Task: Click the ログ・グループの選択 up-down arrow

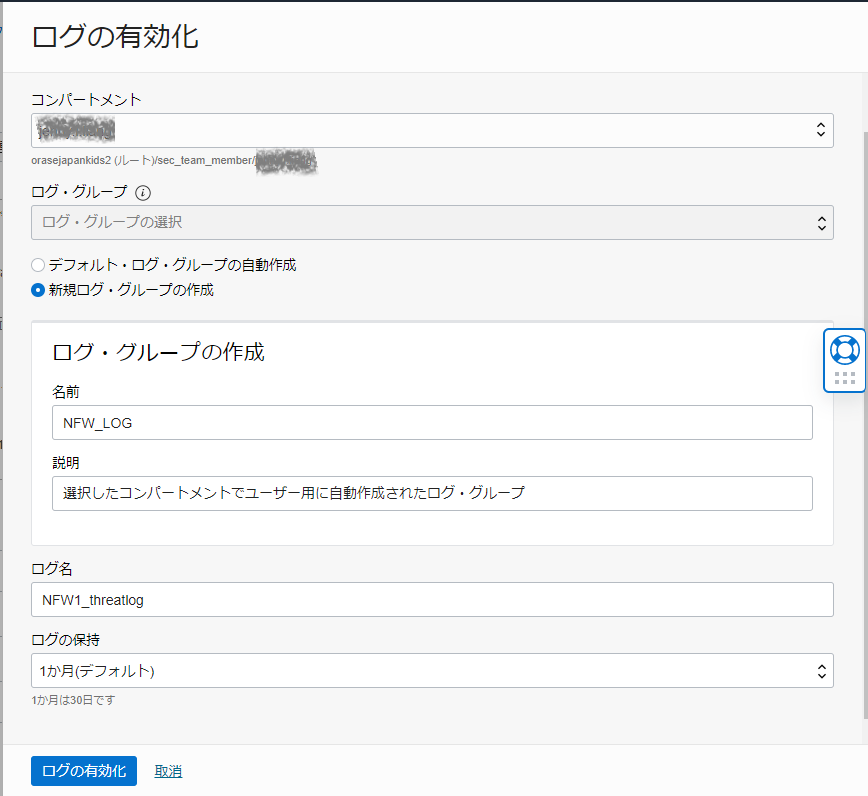Action: 820,222
